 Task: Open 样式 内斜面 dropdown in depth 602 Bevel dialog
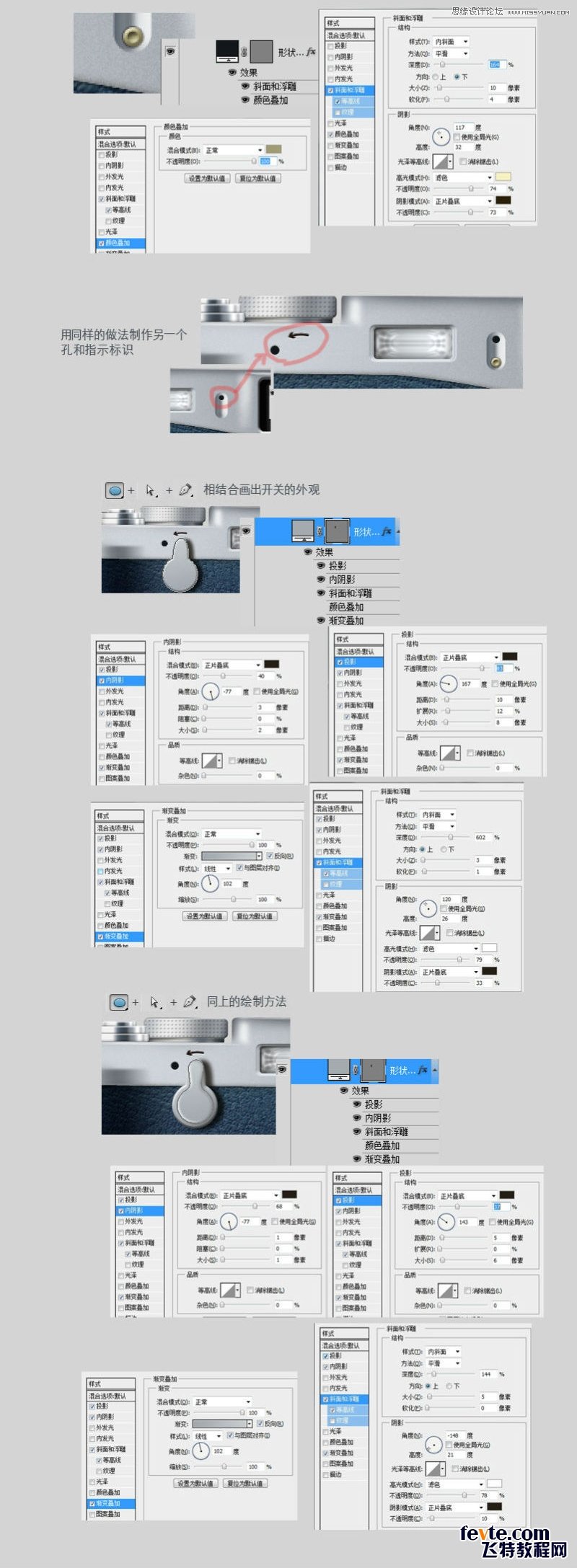[x=438, y=815]
